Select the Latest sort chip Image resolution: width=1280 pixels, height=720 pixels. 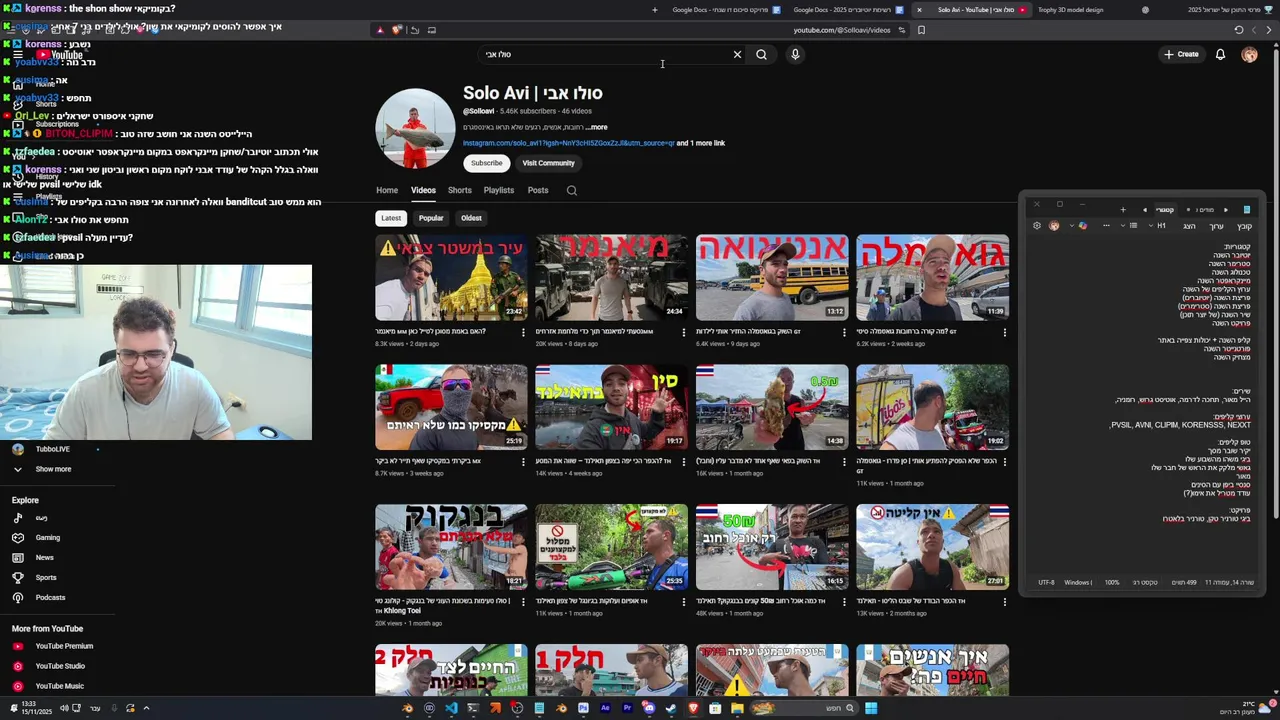[391, 218]
